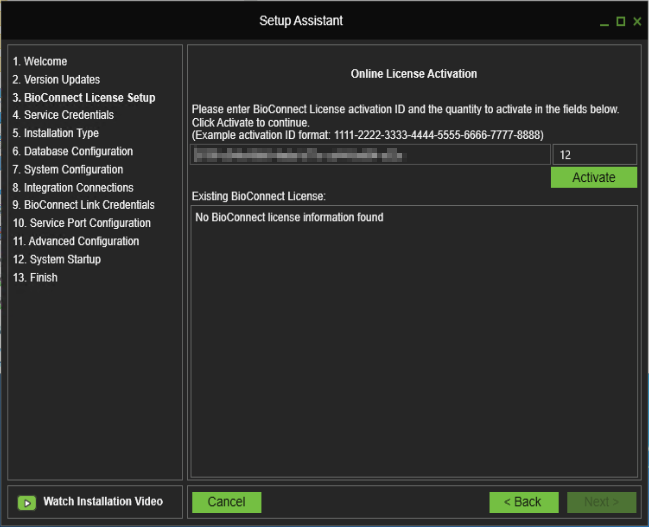Click the existing license information box
Screen dimensions: 649x527
[414, 340]
